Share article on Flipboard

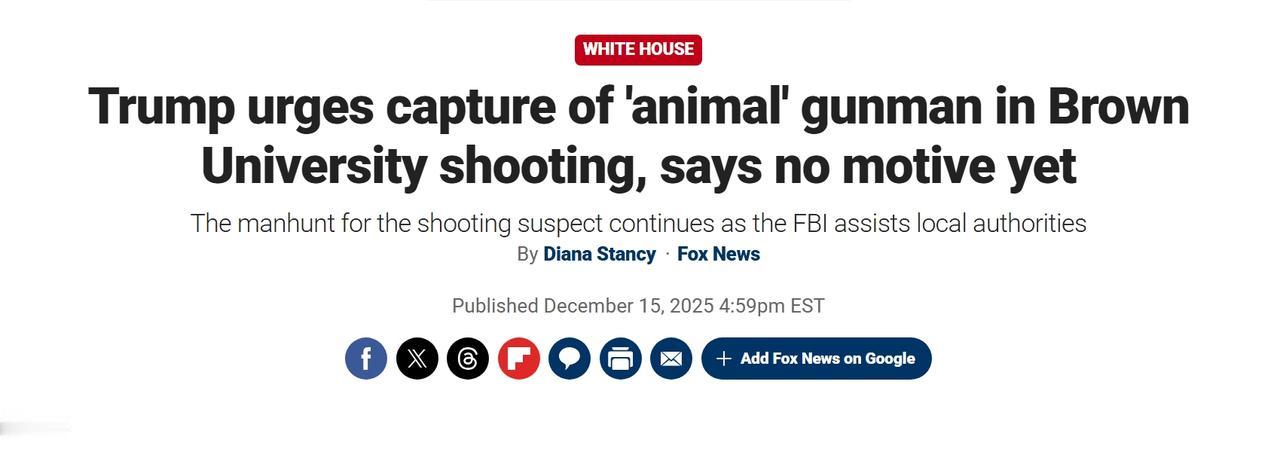(519, 358)
